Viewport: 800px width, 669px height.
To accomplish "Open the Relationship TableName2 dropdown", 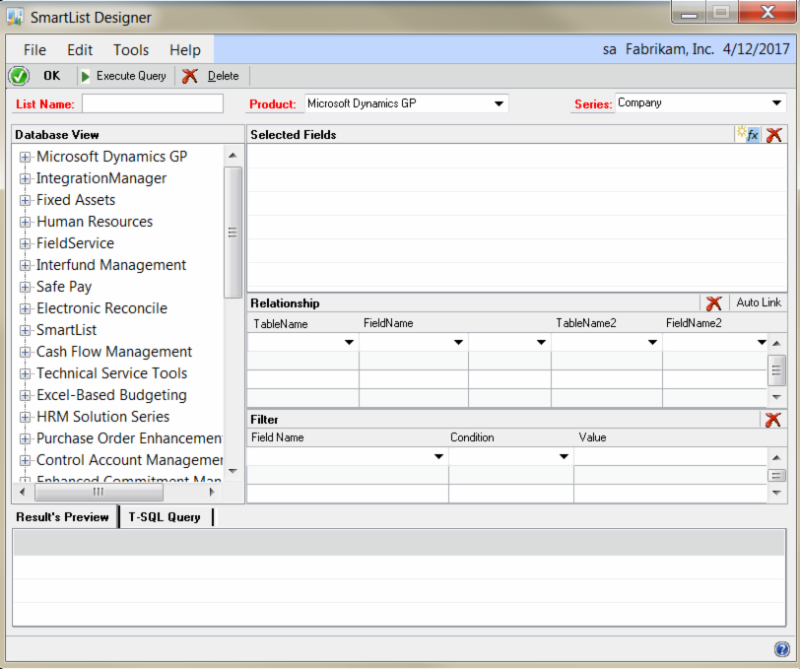I will [652, 342].
